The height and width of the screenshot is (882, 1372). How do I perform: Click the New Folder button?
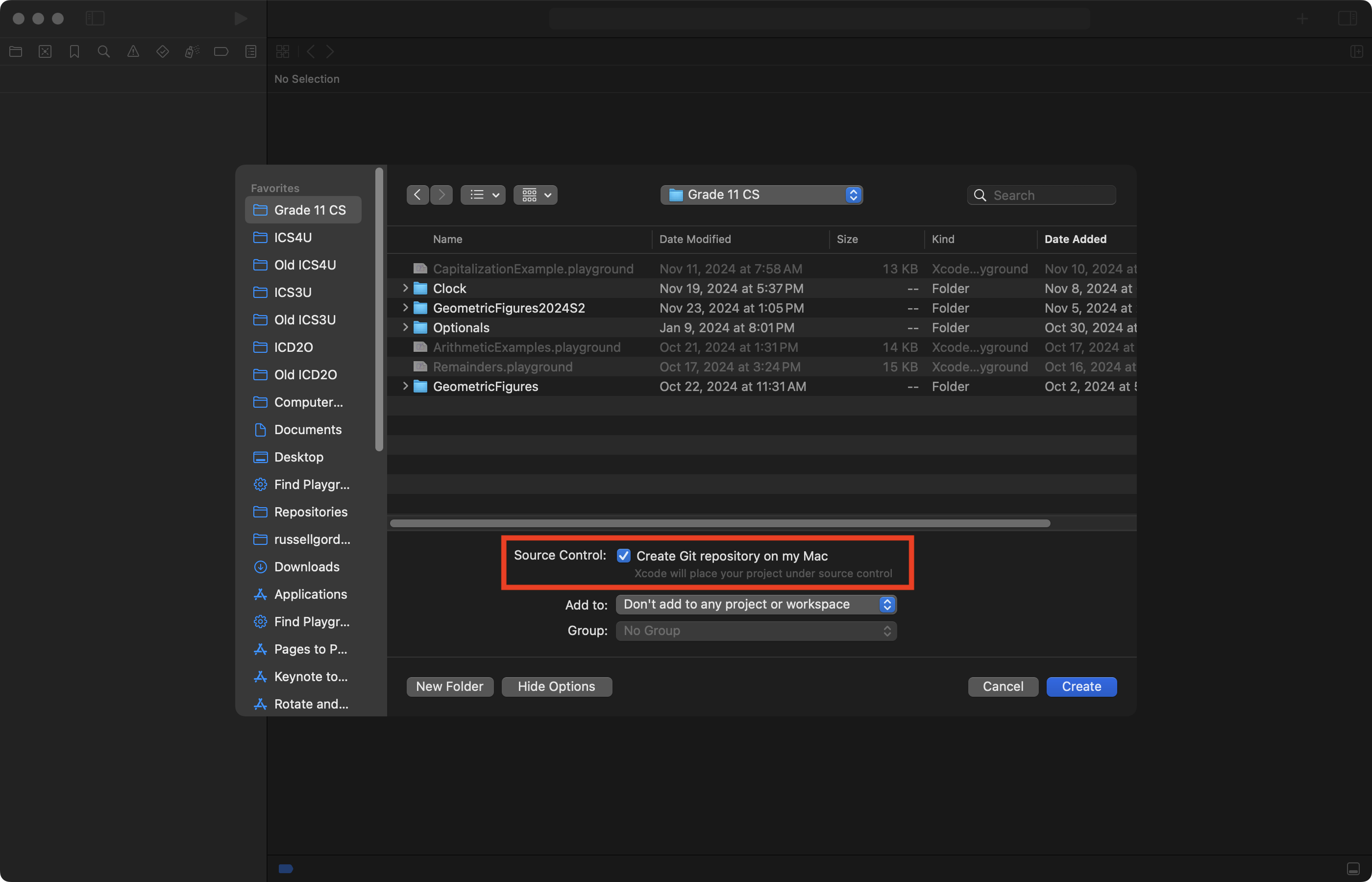coord(449,686)
